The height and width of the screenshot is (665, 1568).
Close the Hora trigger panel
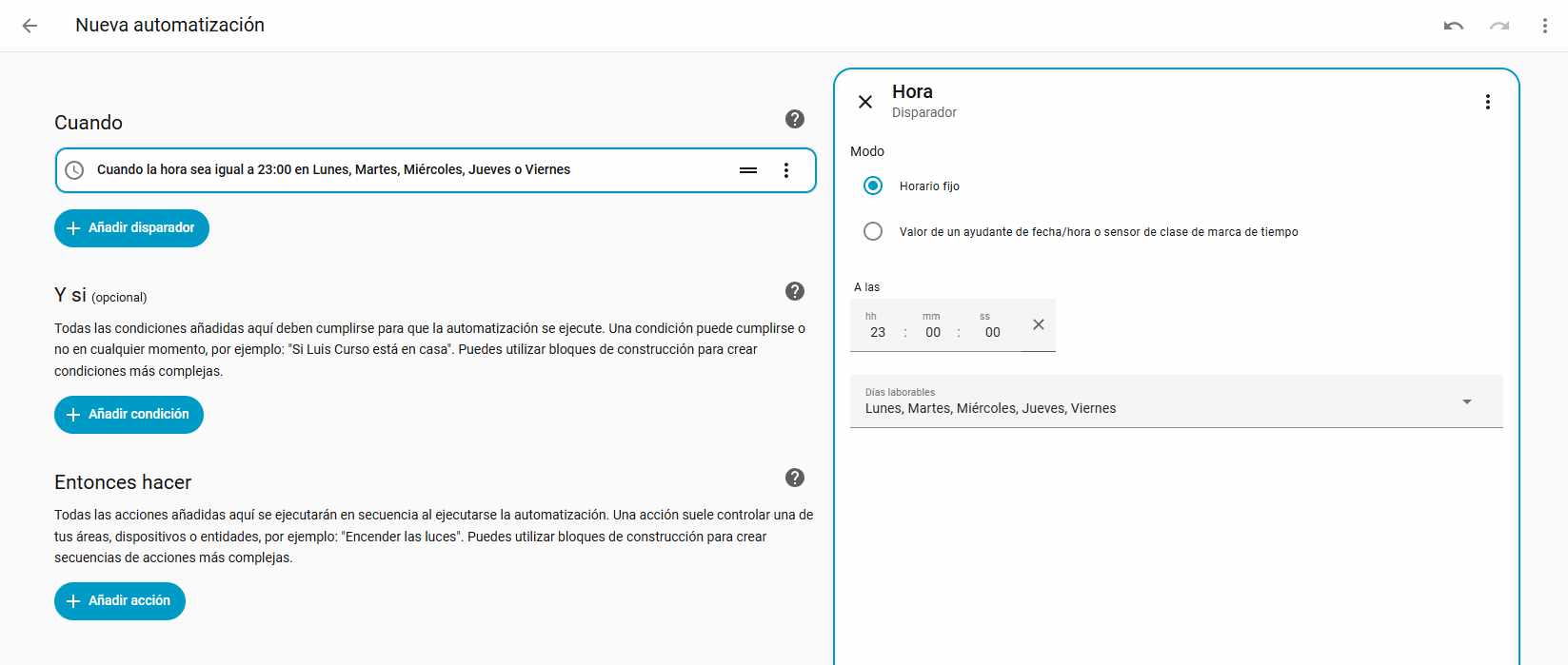click(x=865, y=102)
